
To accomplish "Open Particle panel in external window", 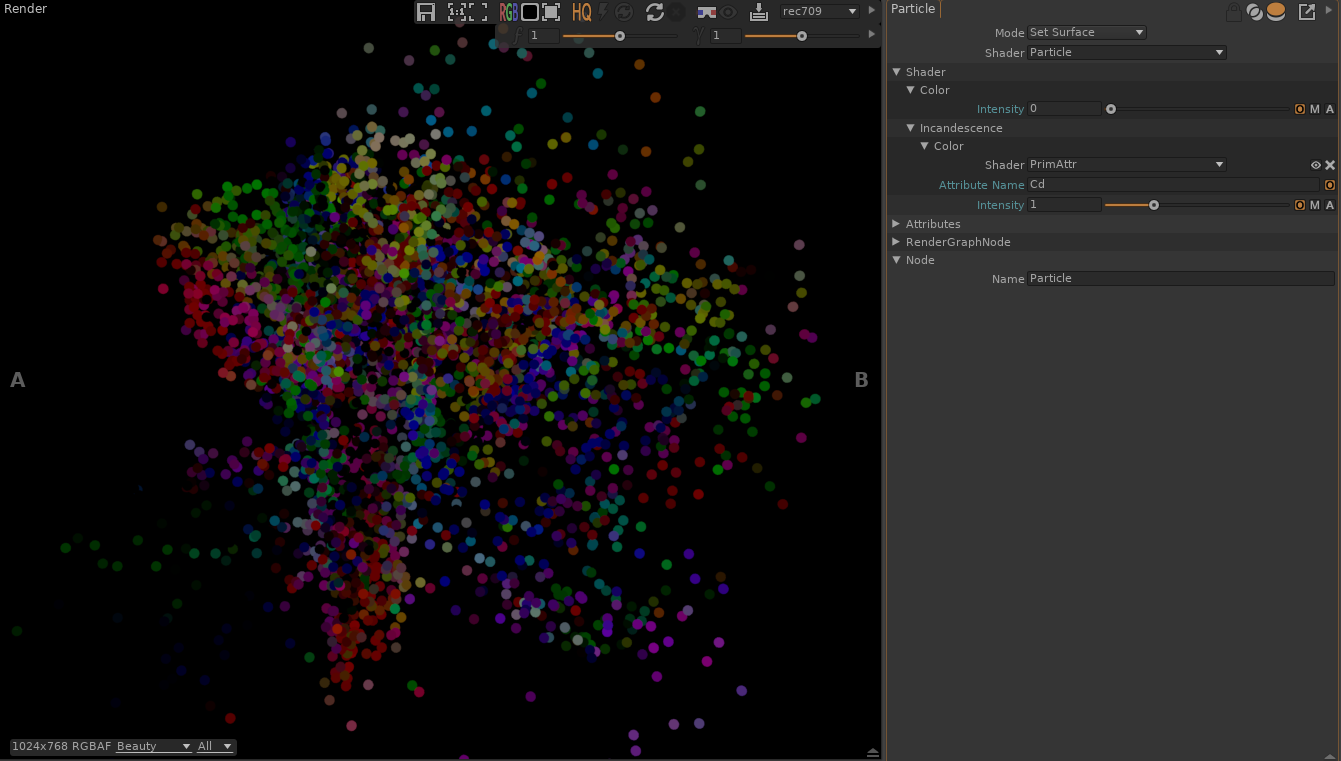I will 1306,12.
